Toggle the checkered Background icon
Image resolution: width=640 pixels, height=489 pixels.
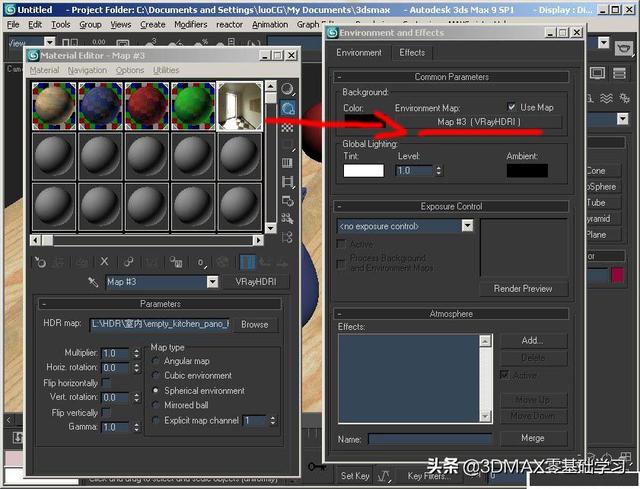click(x=287, y=128)
